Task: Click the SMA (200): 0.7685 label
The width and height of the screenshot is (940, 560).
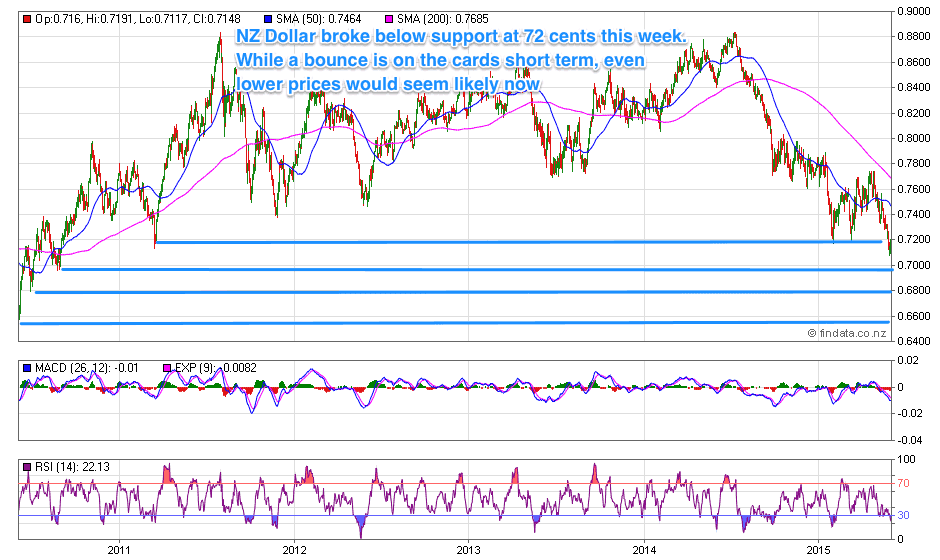Action: 442,19
